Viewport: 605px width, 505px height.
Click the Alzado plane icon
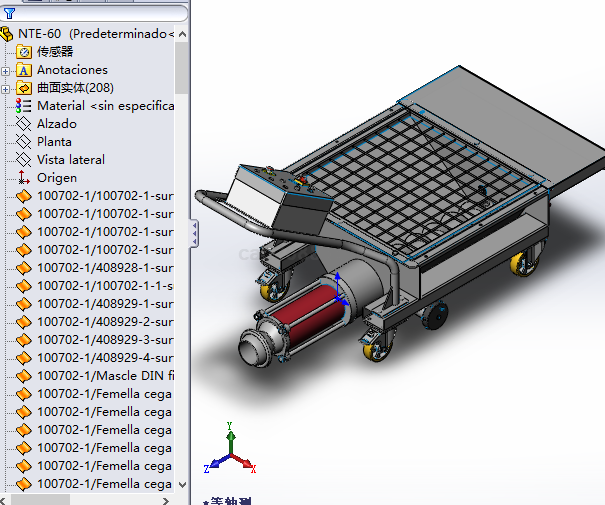point(24,124)
